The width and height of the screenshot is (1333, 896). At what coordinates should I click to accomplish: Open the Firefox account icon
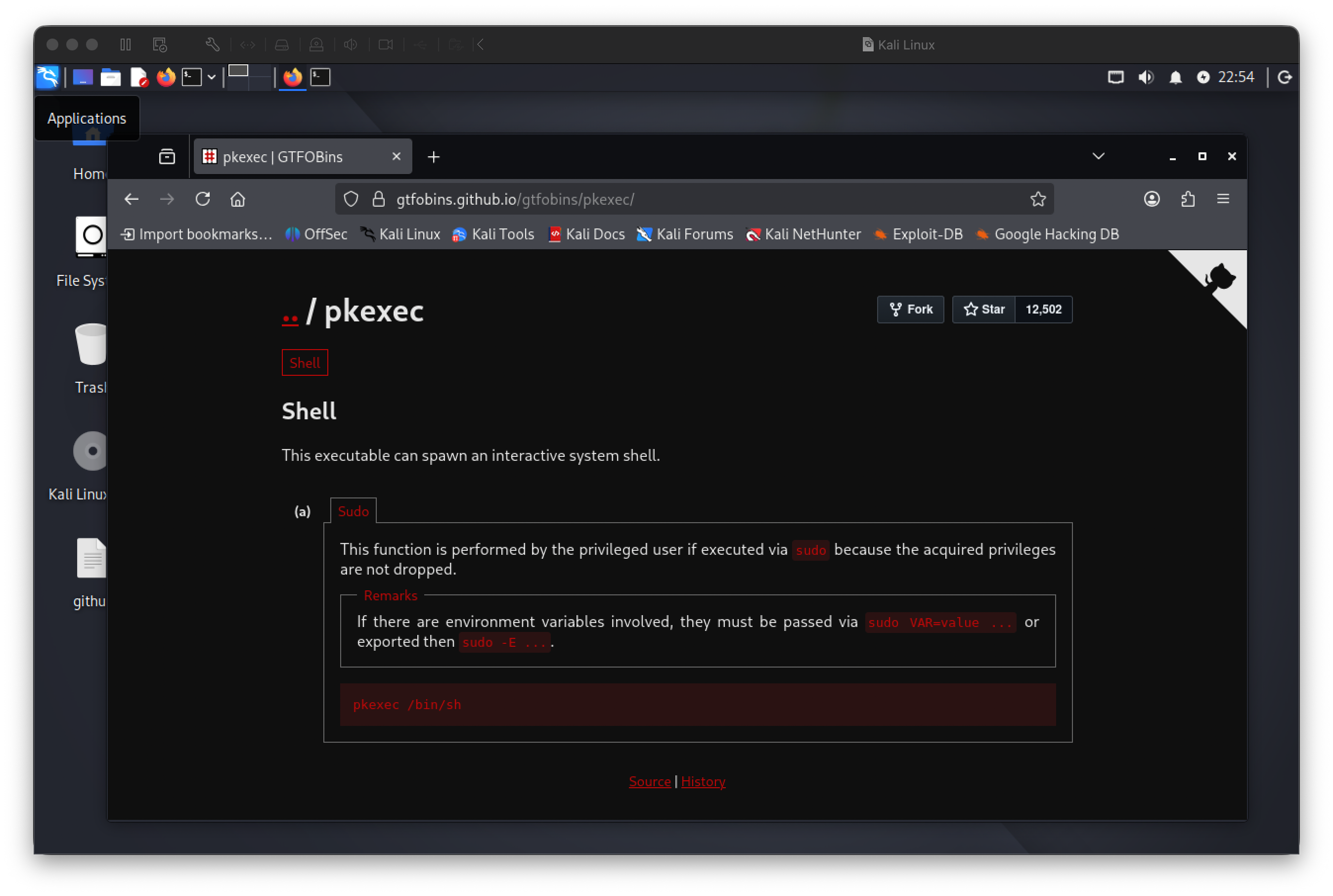coord(1152,199)
